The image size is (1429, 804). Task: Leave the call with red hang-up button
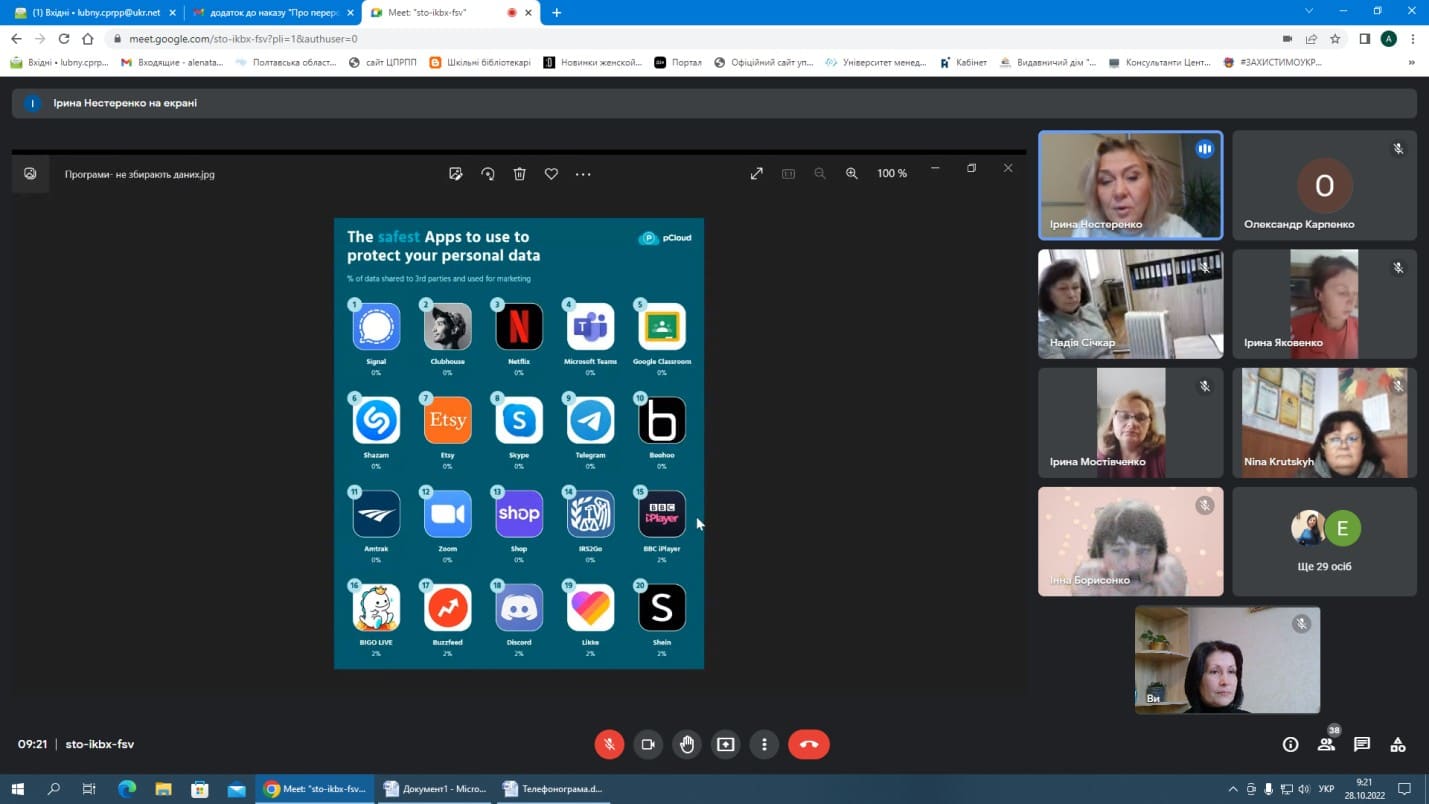click(809, 744)
